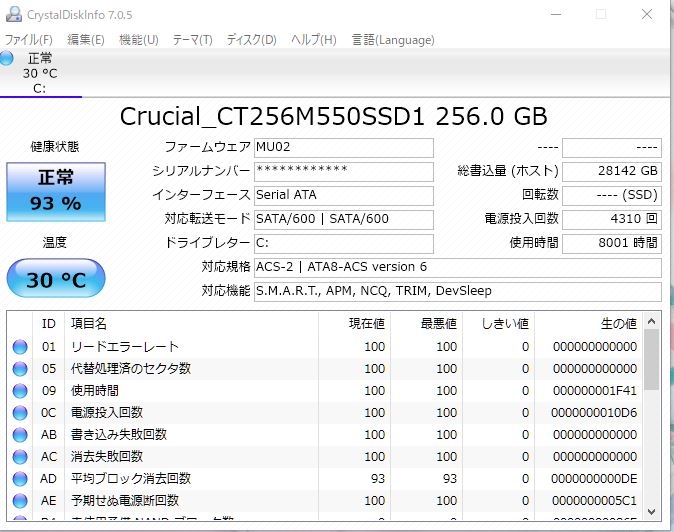Screen dimensions: 674x532
Task: Click the interface field showing Serial ATA
Action: (344, 196)
